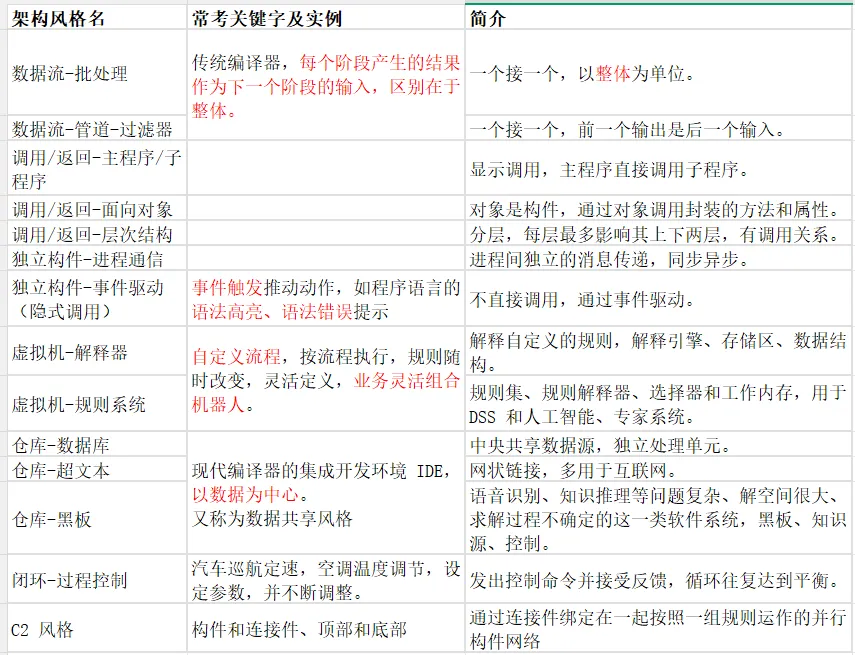This screenshot has height=655, width=855.
Task: Select header cell '架构风格名'
Action: point(97,19)
